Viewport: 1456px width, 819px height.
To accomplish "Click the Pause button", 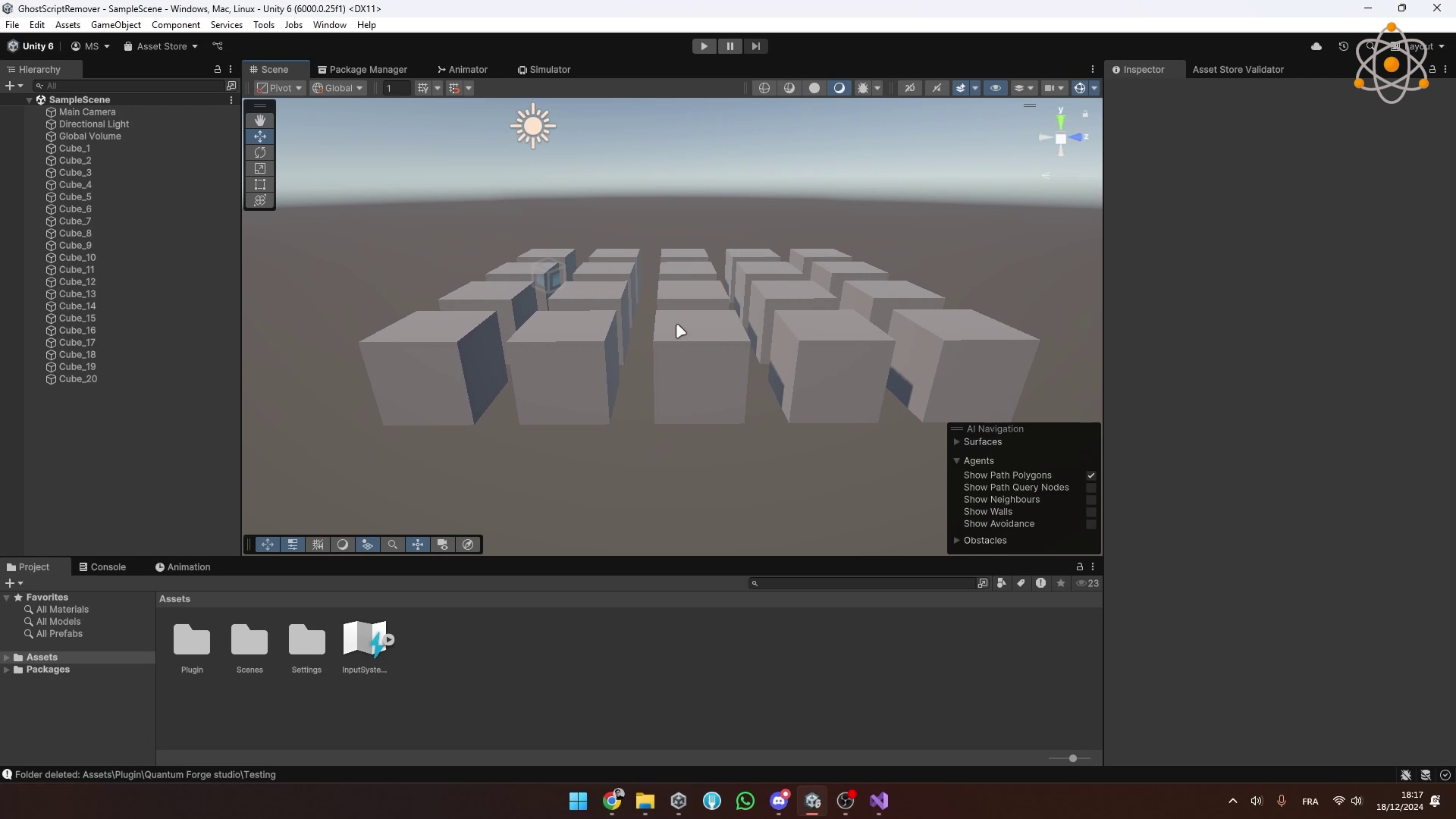I will [x=730, y=46].
